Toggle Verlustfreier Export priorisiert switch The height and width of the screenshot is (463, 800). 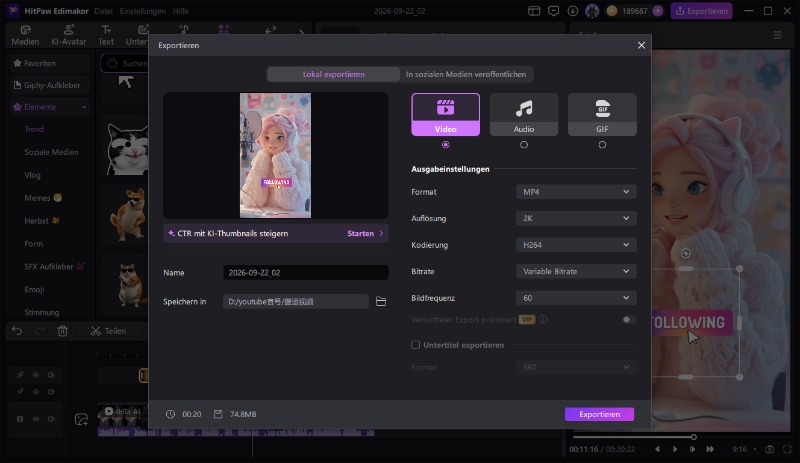(x=629, y=320)
